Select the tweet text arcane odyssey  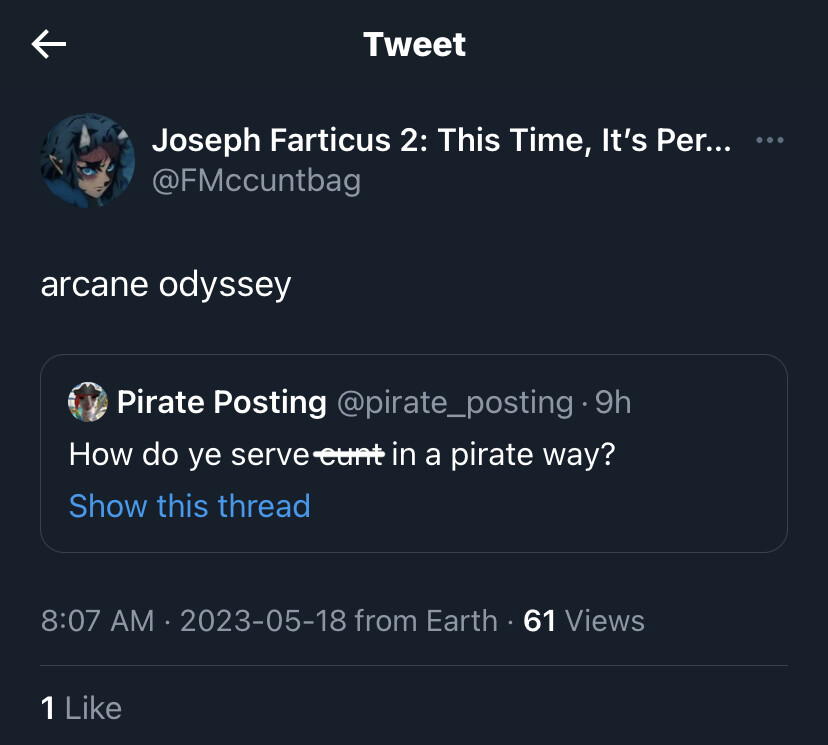coord(166,285)
